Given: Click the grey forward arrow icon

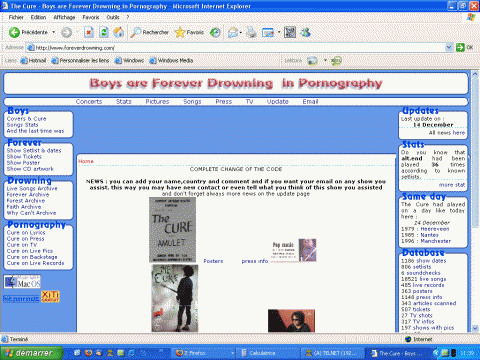Looking at the screenshot, I should click(x=66, y=32).
